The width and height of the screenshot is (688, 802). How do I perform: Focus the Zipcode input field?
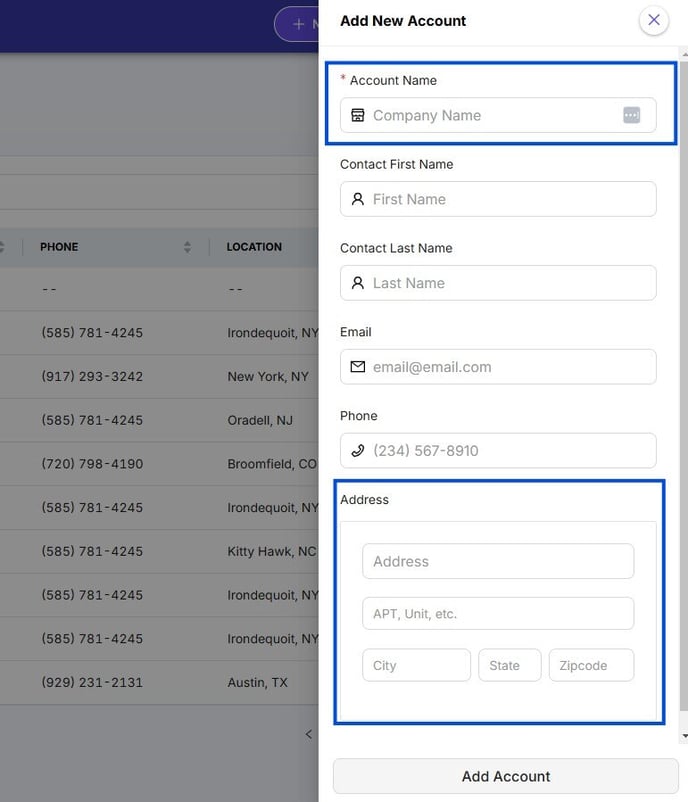[x=591, y=665]
